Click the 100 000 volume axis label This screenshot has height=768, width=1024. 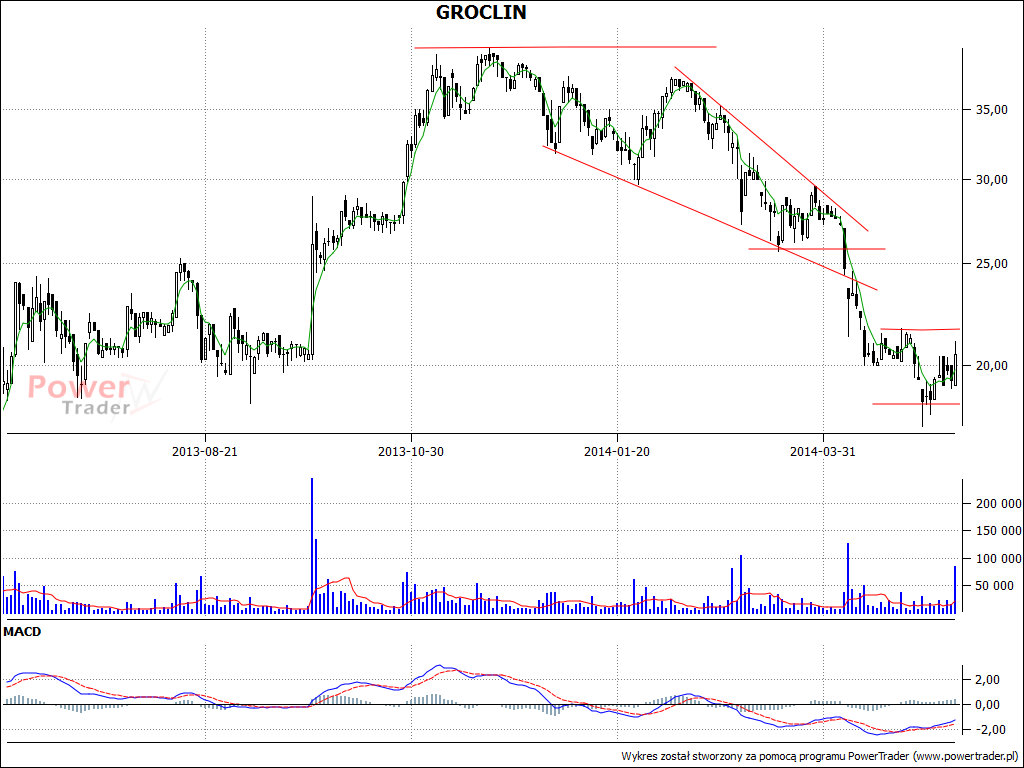pos(999,558)
